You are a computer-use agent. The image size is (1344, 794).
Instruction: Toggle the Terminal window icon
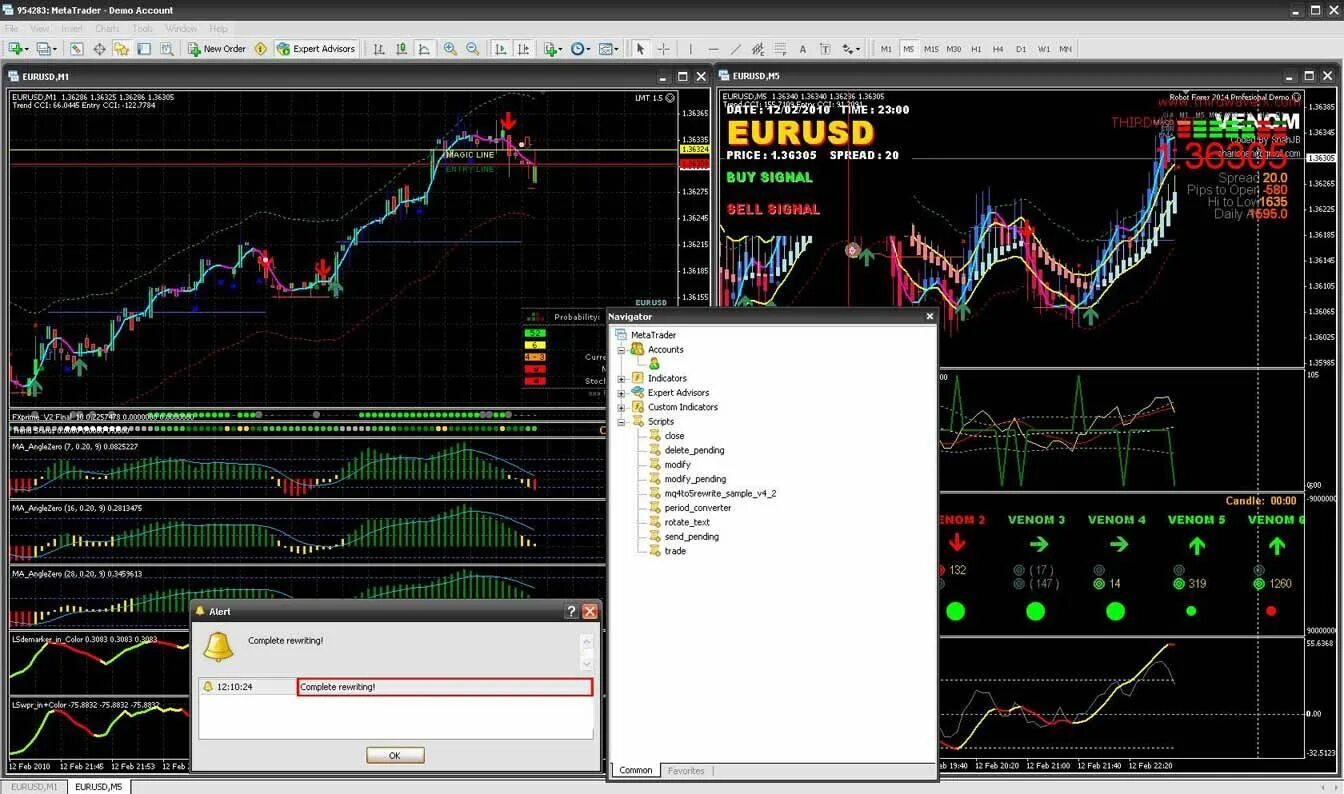tap(144, 49)
